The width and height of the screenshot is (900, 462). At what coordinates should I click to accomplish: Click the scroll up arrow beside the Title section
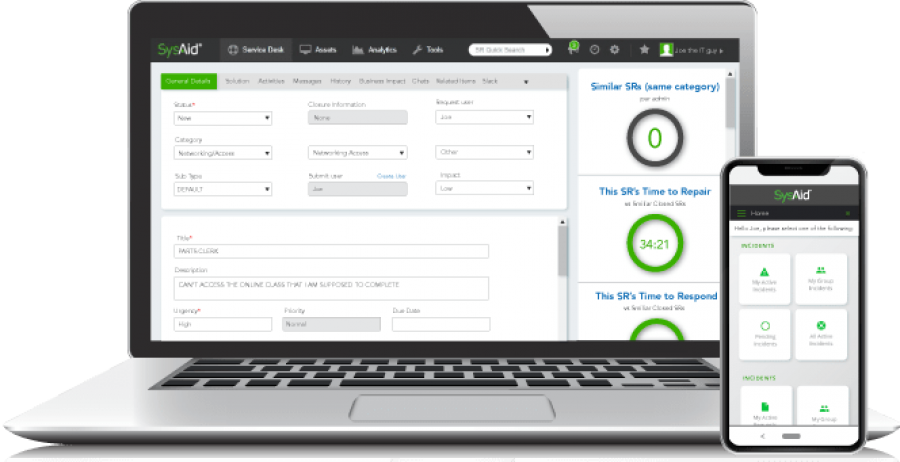click(562, 222)
